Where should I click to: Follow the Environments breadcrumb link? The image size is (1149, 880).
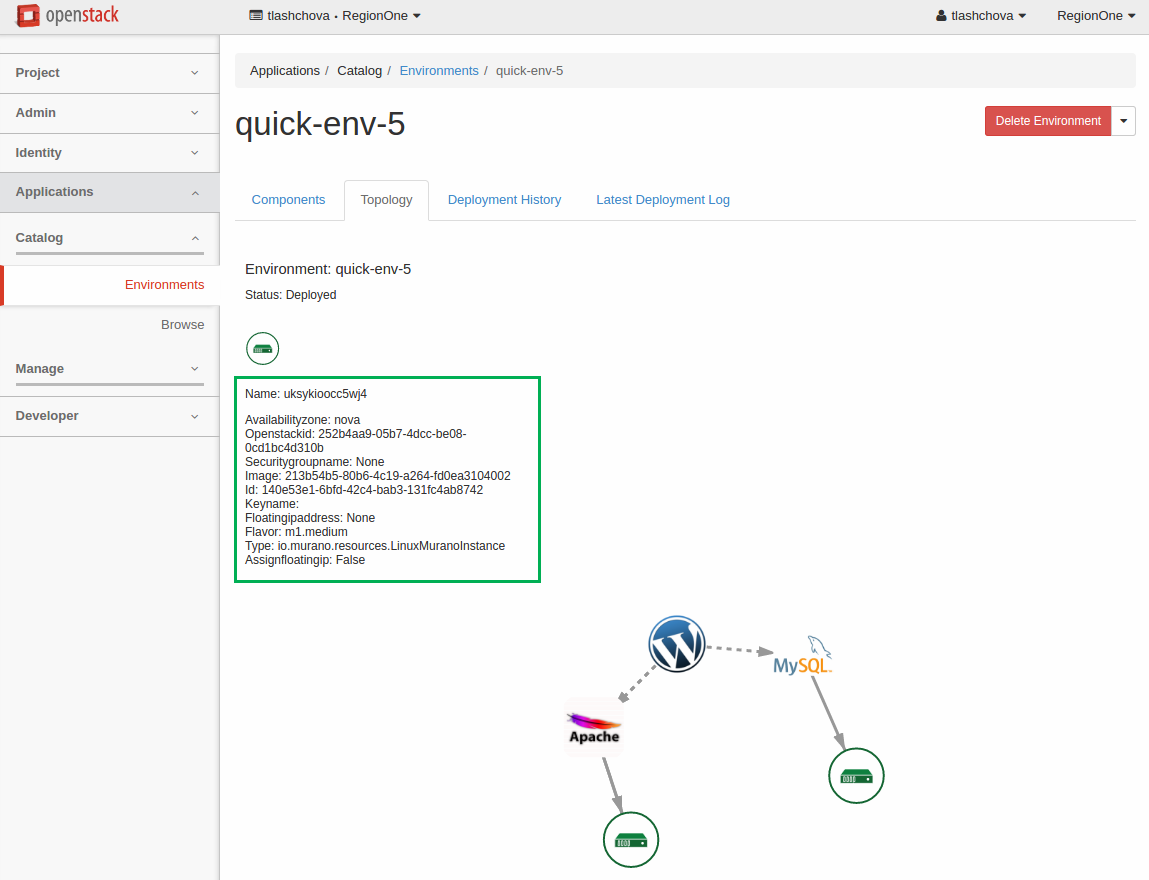click(439, 71)
